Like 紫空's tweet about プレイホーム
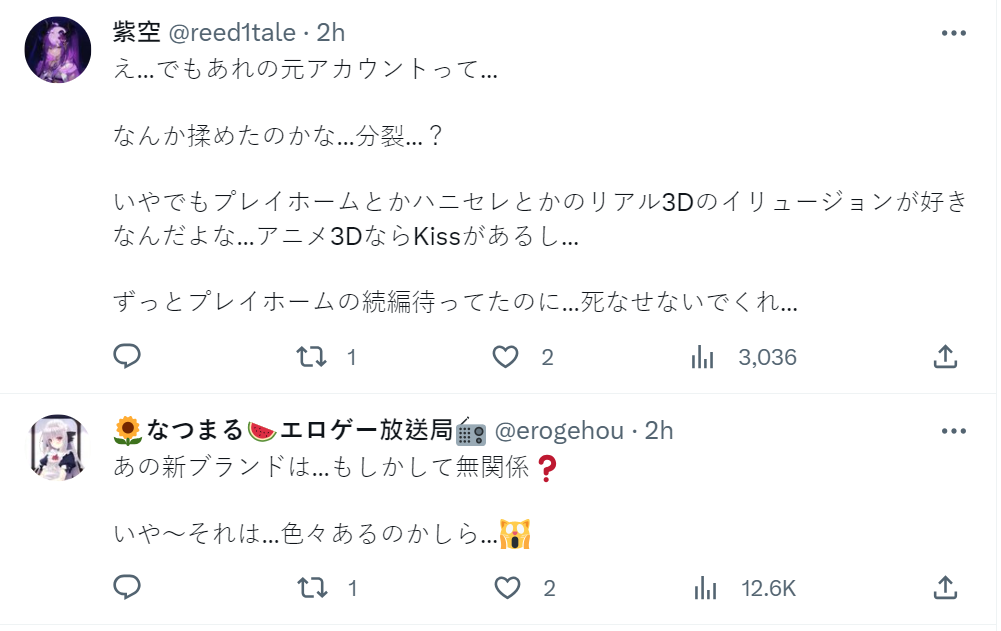 click(508, 357)
